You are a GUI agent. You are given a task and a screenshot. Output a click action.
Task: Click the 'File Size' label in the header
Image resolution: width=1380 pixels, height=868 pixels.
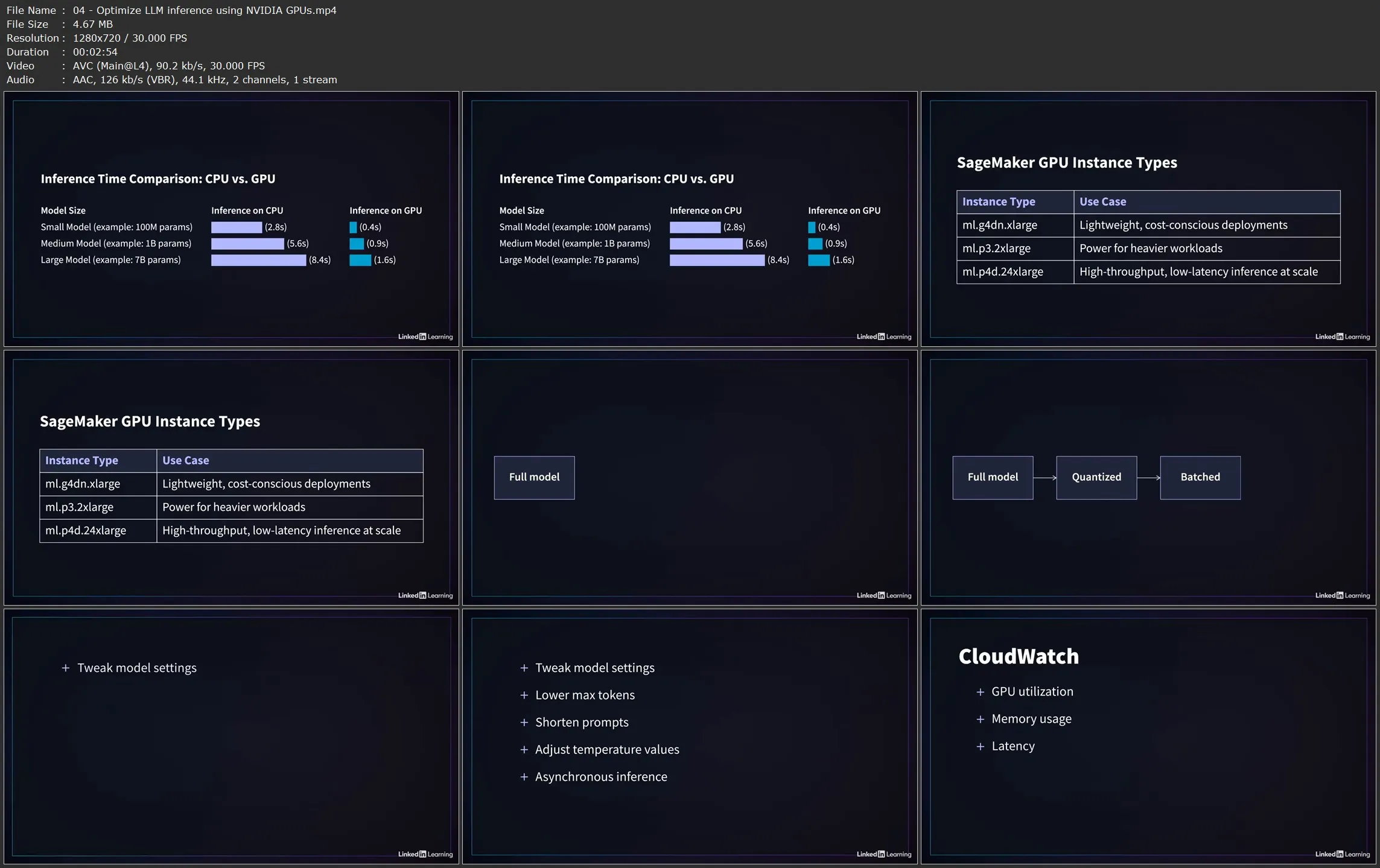click(27, 24)
